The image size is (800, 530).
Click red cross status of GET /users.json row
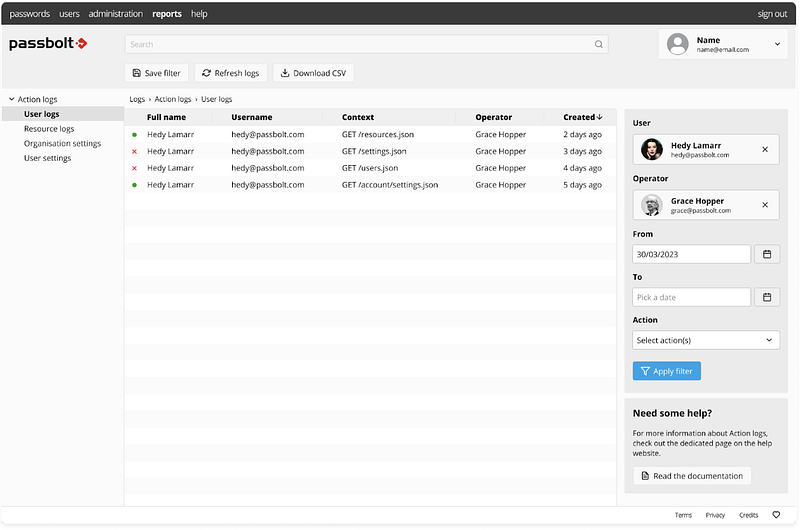(x=134, y=168)
